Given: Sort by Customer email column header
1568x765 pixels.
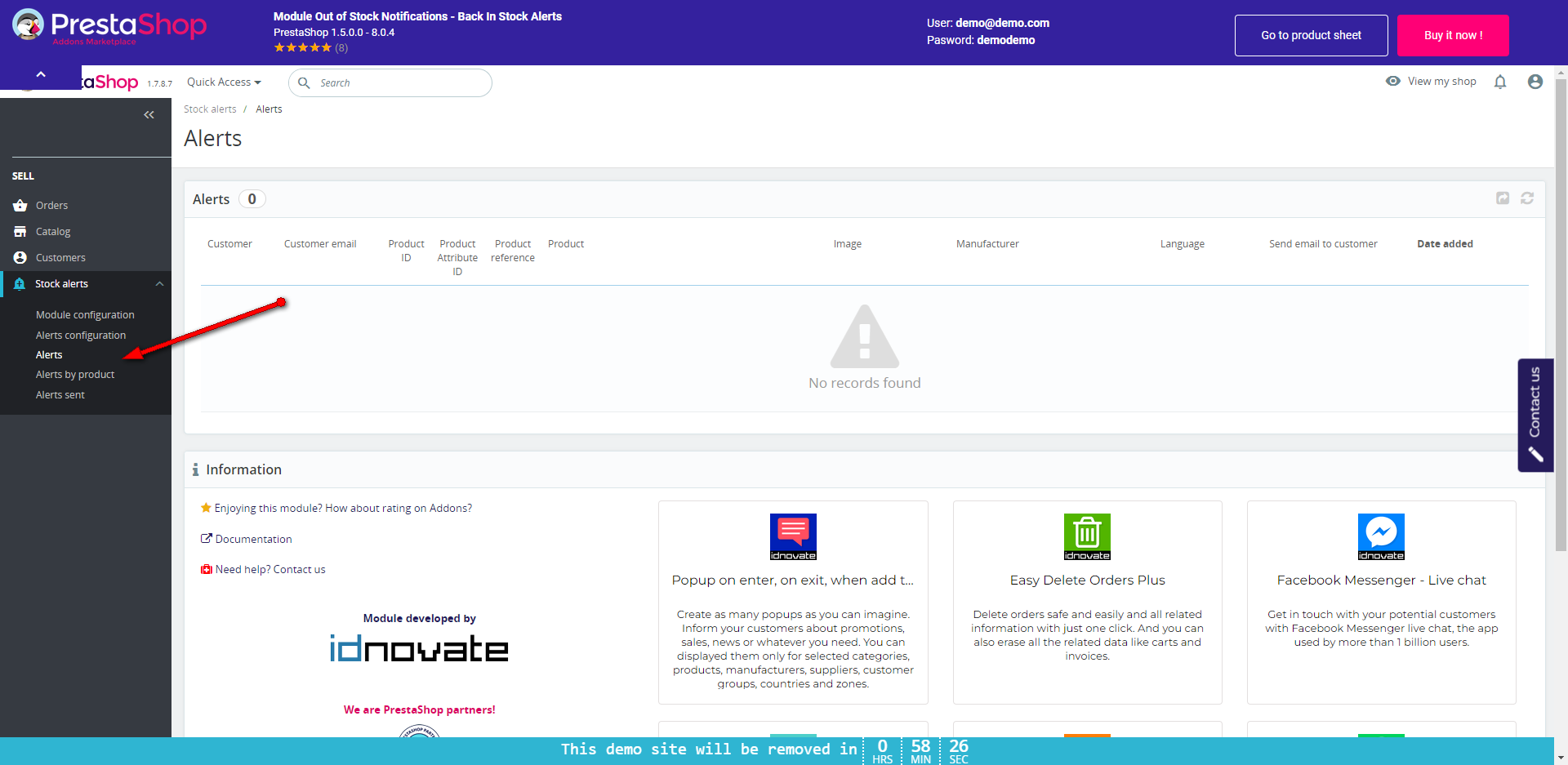Looking at the screenshot, I should pyautogui.click(x=320, y=244).
